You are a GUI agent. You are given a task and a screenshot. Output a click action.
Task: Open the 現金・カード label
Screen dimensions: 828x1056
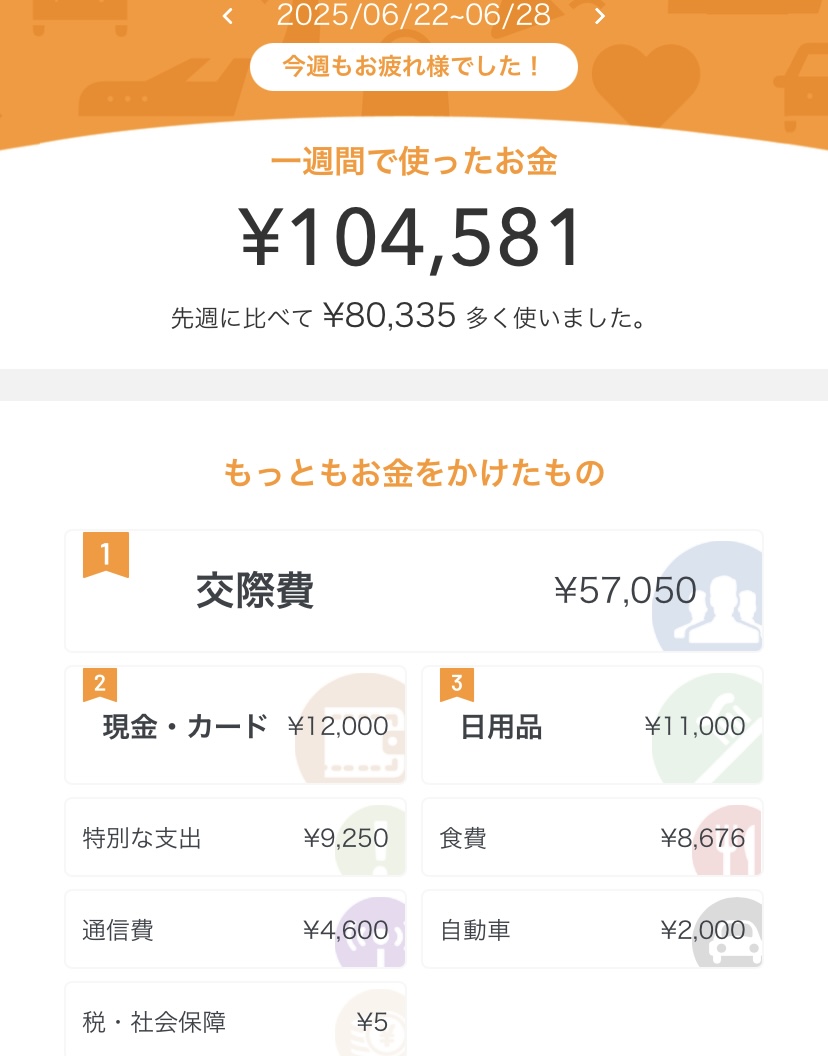coord(185,727)
